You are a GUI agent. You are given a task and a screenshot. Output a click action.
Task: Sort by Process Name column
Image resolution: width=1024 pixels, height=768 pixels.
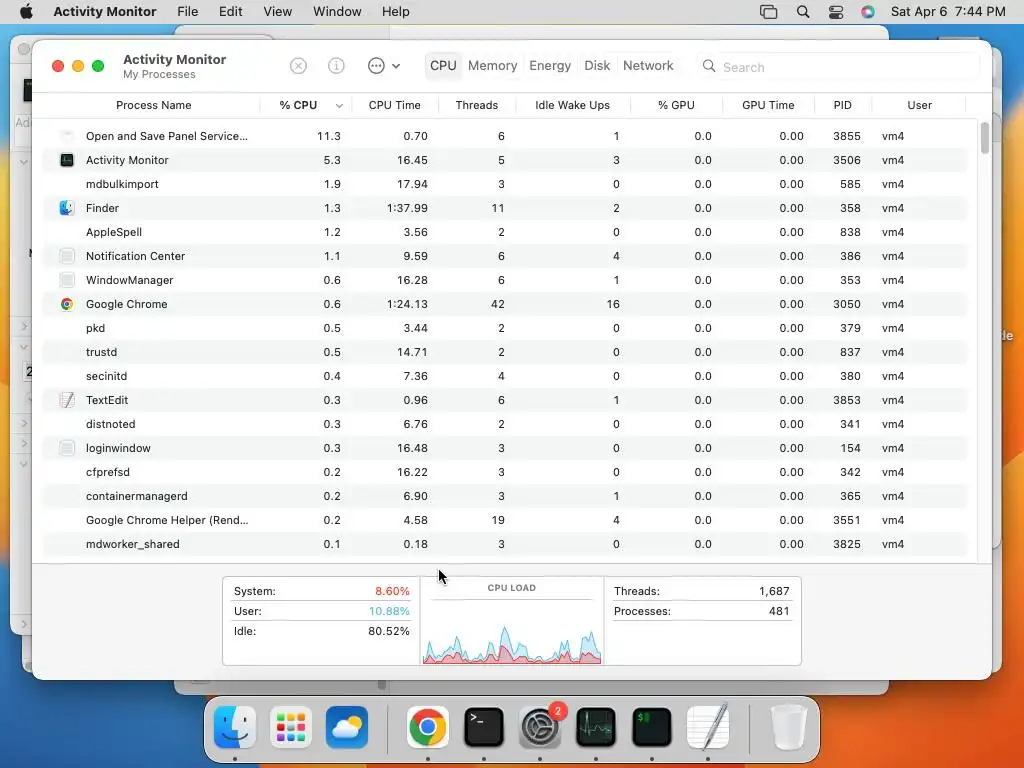[153, 105]
